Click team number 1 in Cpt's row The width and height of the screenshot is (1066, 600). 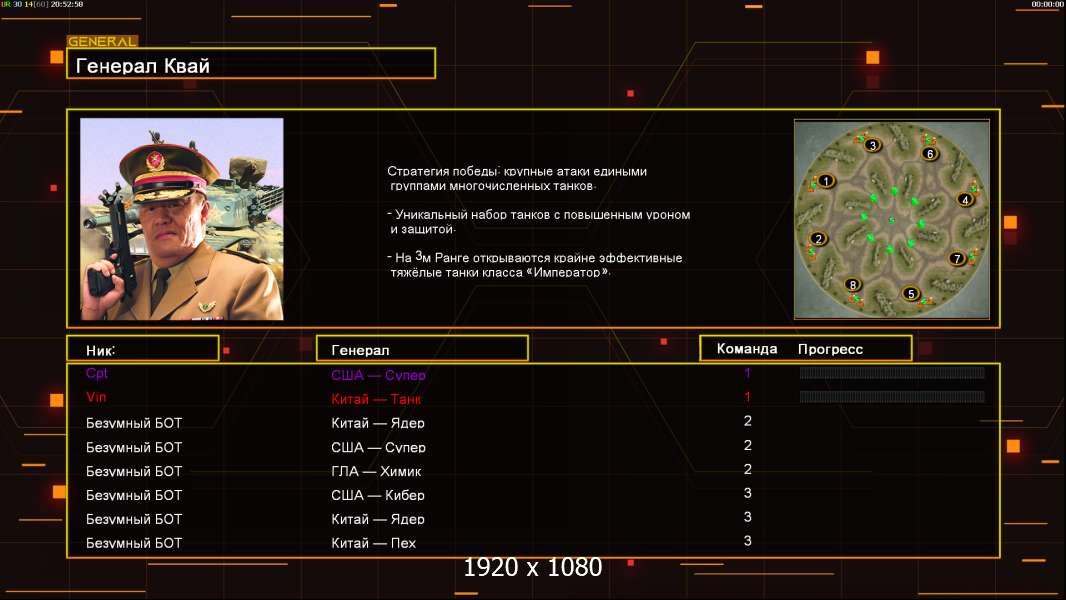pyautogui.click(x=747, y=373)
